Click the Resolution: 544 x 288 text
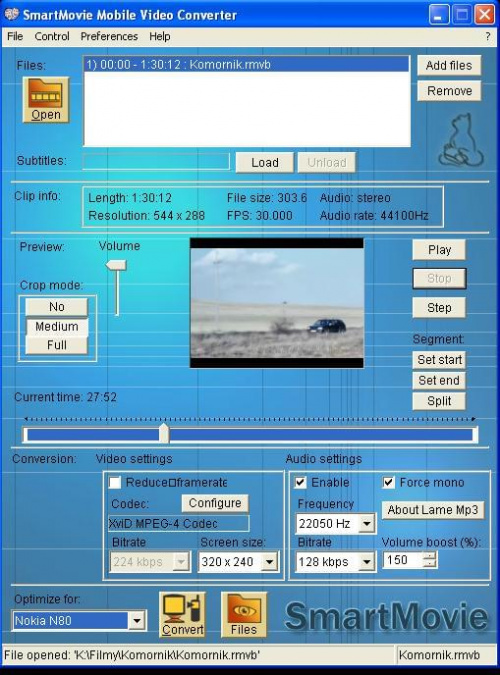Image resolution: width=500 pixels, height=675 pixels. (147, 216)
